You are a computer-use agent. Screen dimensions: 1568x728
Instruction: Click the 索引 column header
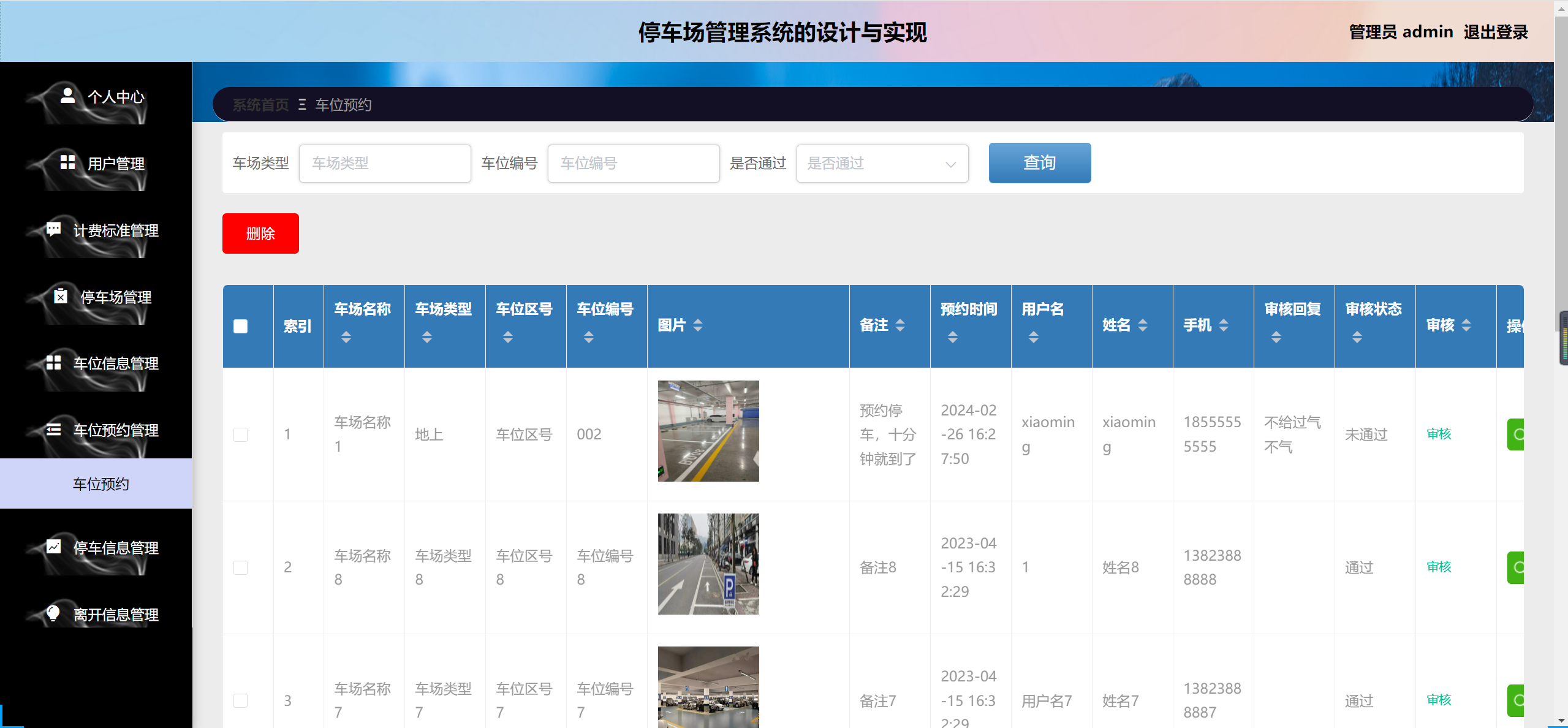click(x=298, y=327)
